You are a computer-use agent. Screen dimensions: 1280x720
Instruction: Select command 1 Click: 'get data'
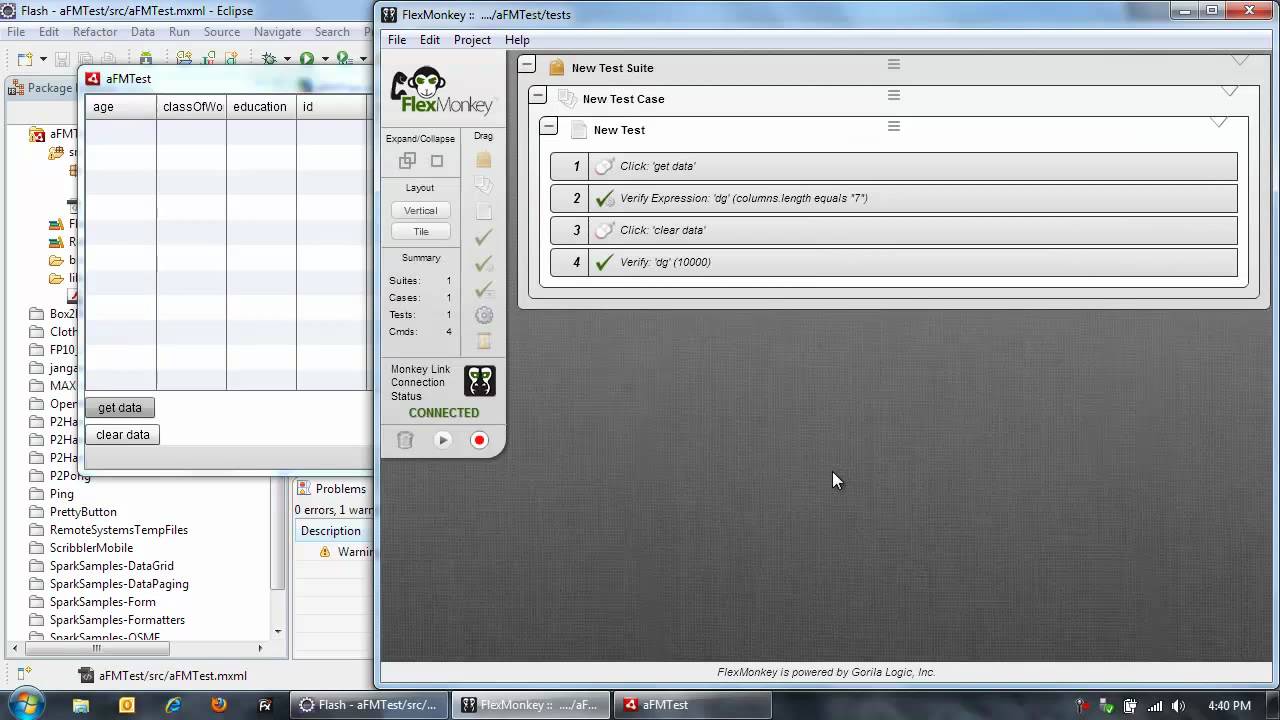click(x=894, y=166)
